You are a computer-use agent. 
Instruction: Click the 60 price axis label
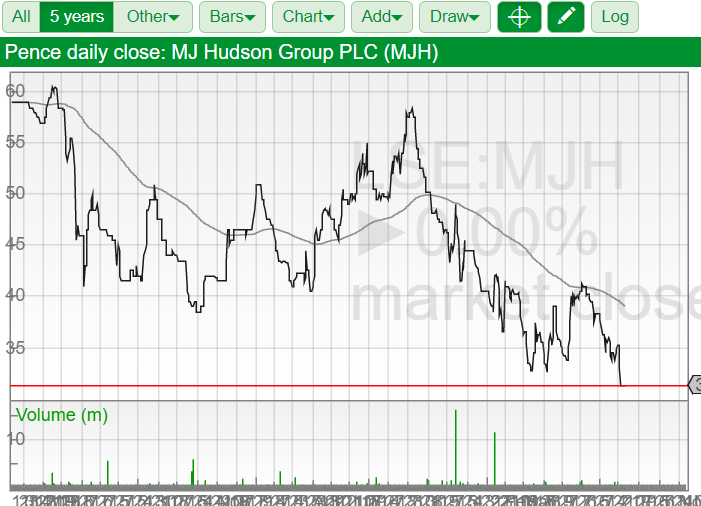tap(15, 91)
